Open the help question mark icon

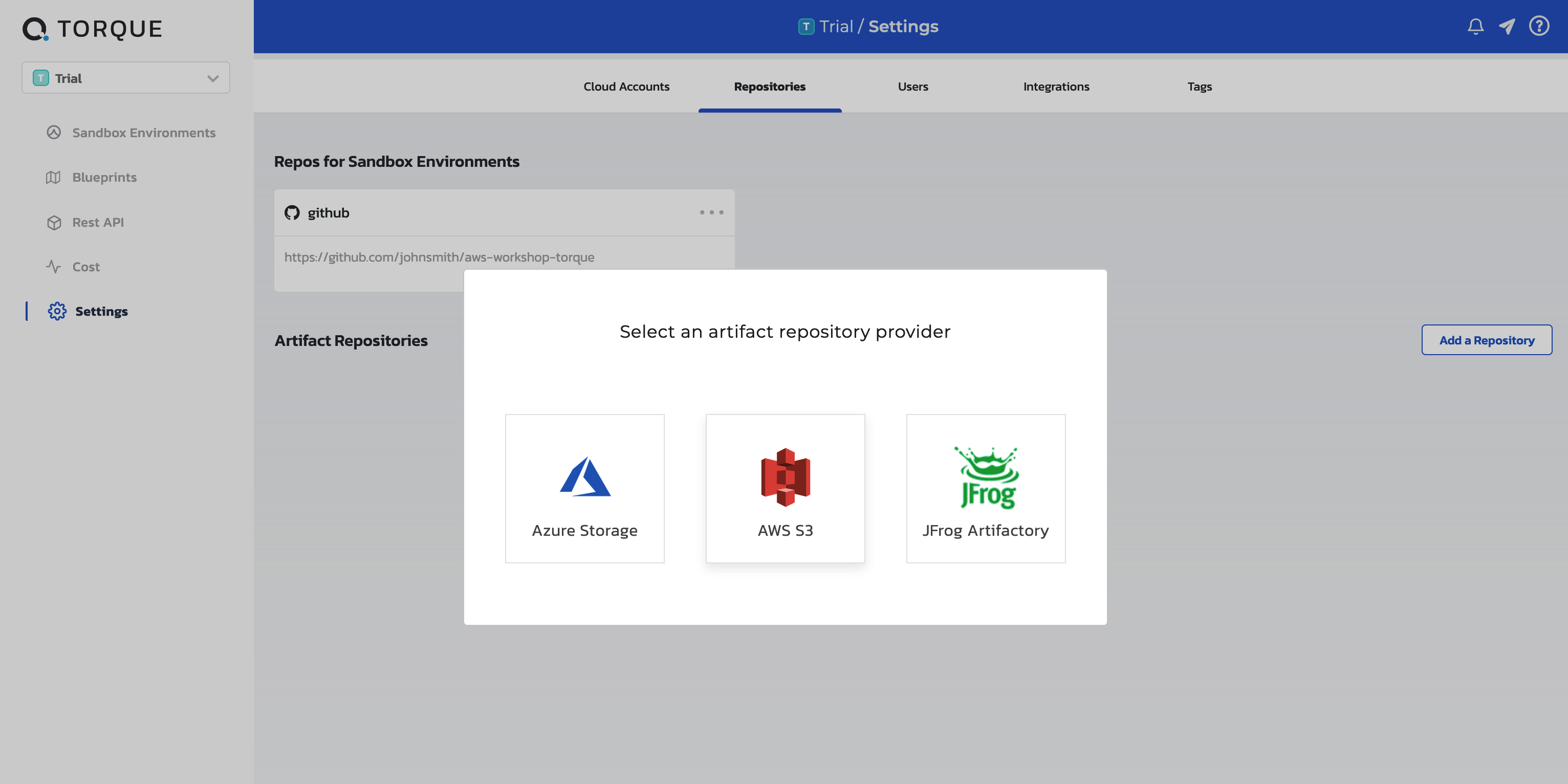tap(1539, 26)
